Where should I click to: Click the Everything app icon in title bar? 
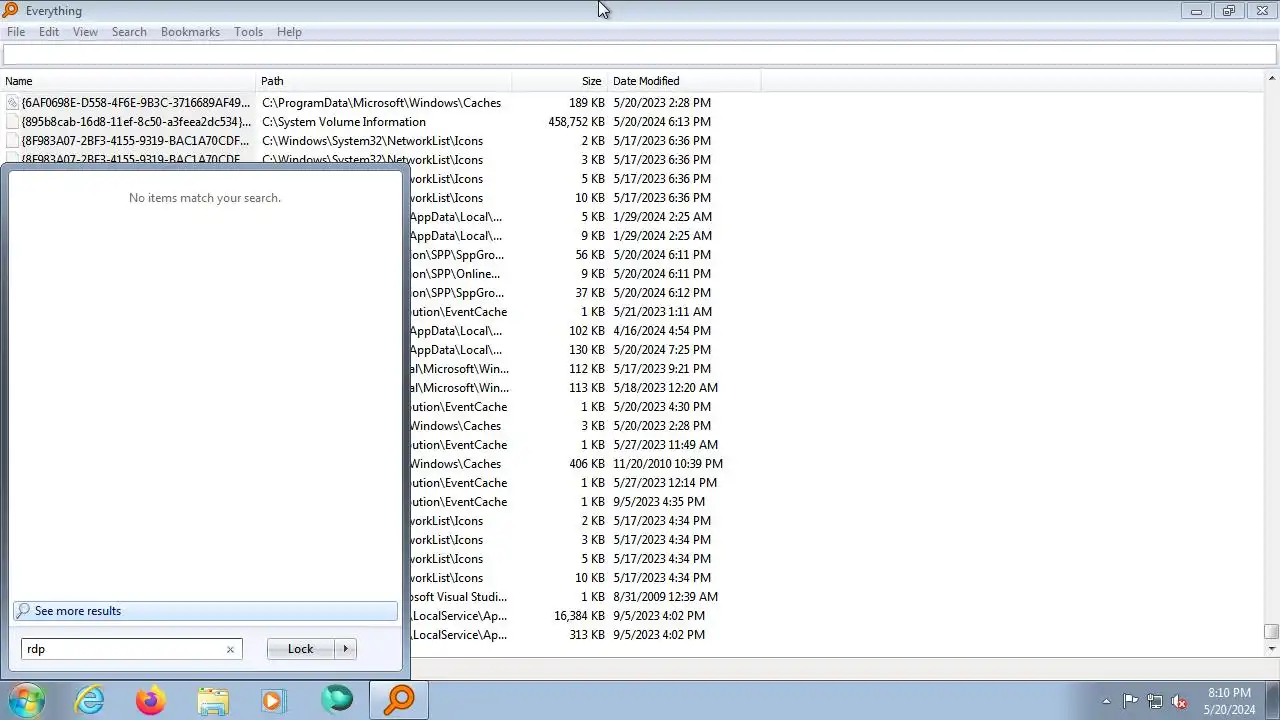click(10, 10)
